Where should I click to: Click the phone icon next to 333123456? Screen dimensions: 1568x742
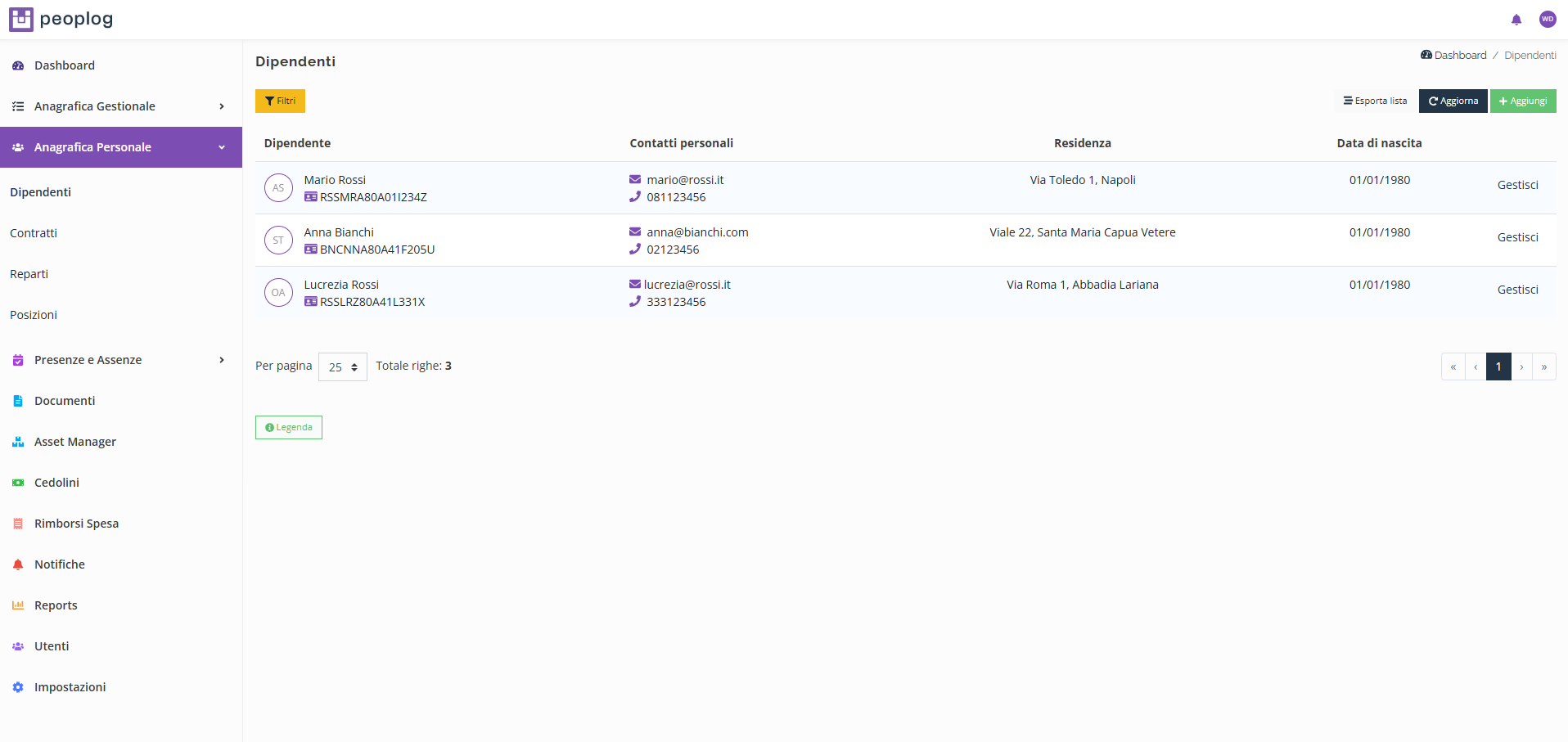pos(635,302)
